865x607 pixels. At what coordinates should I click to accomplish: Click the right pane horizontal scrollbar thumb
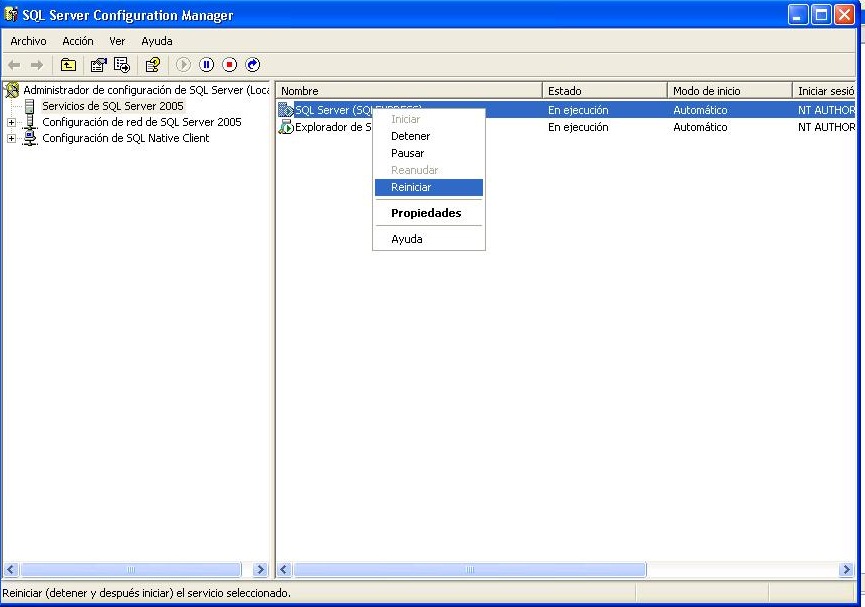[x=469, y=569]
